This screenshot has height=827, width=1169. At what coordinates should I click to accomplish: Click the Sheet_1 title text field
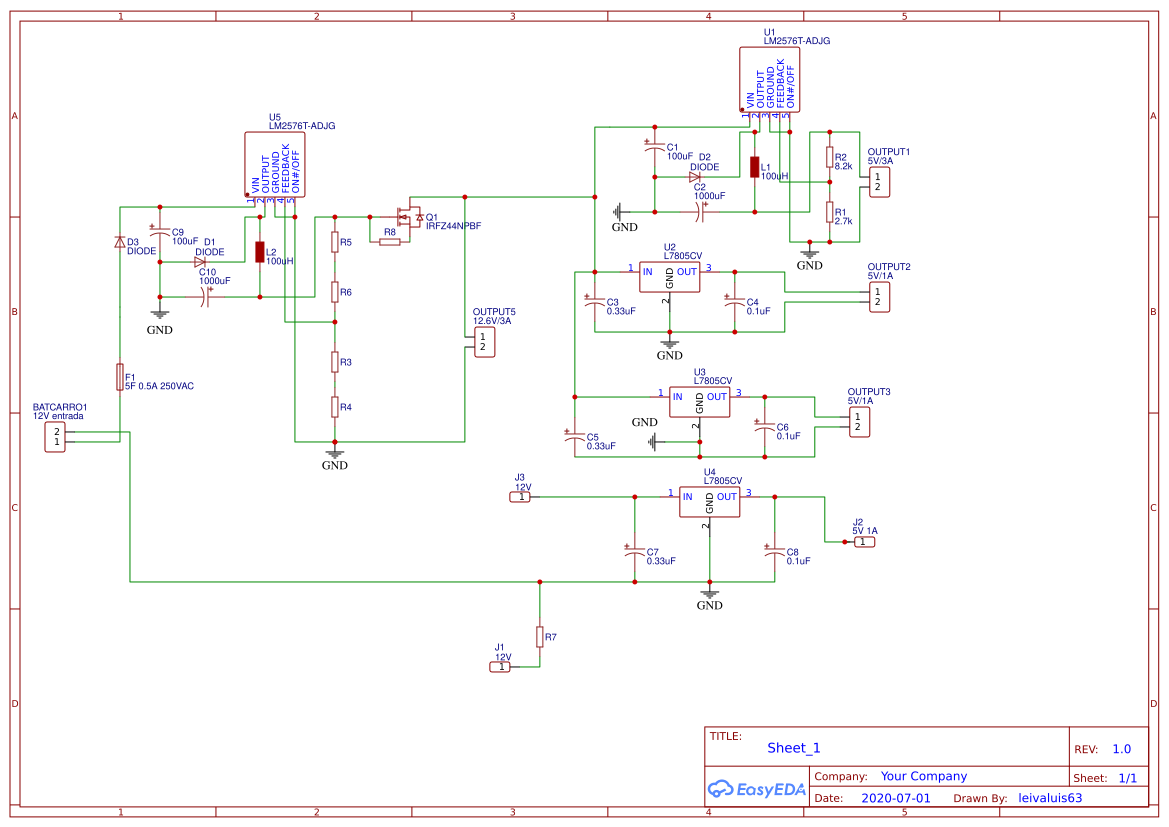[x=793, y=748]
